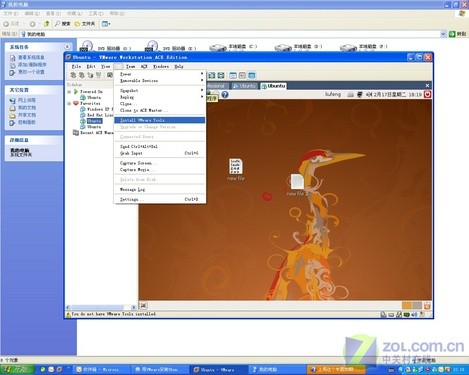Collapse the Favorites tree group
This screenshot has height=375, width=469.
pos(69,103)
